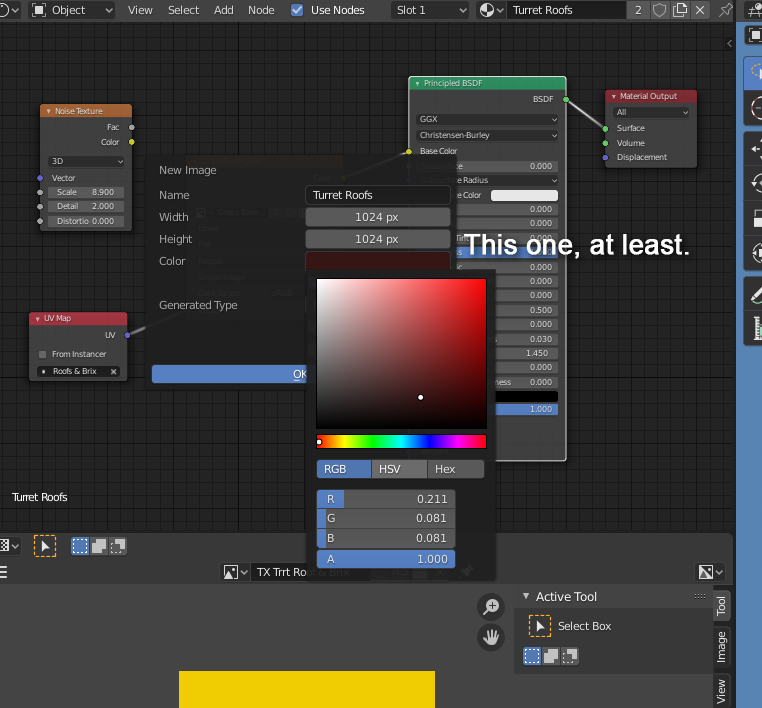Open the View menu in node editor

[140, 10]
